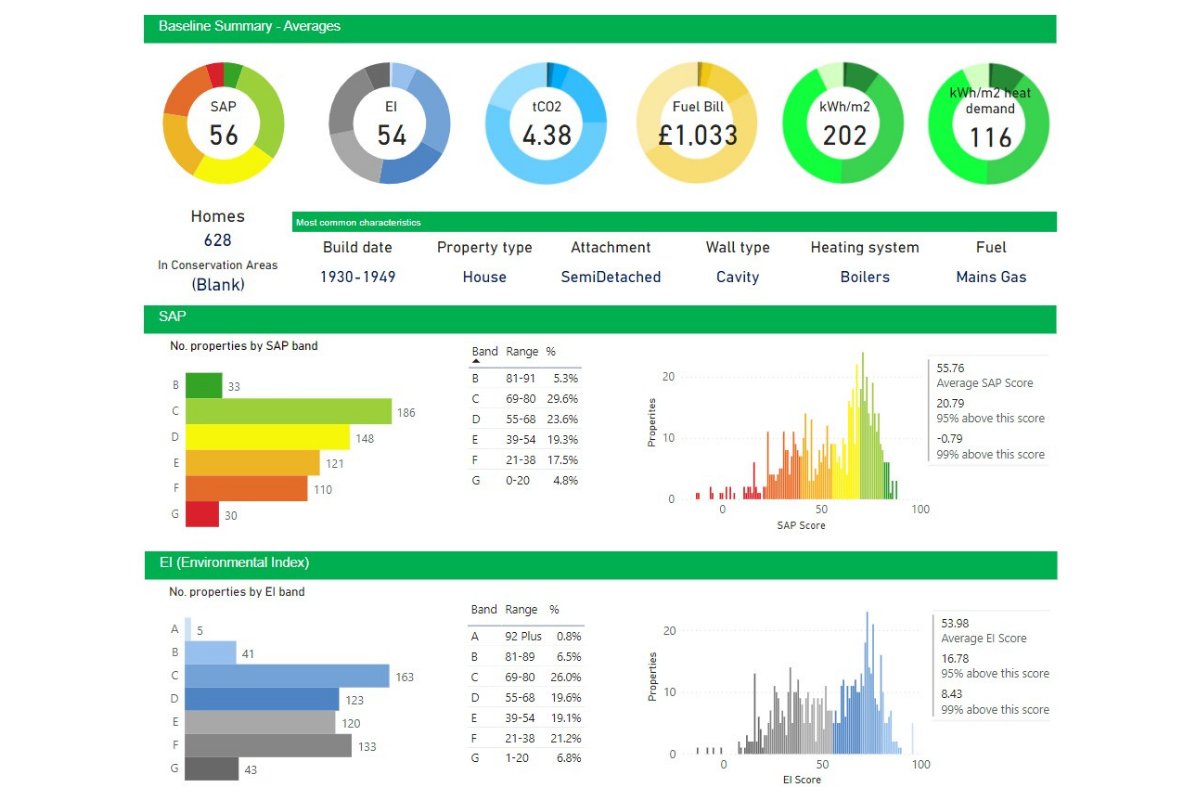Select the green C bar in SAP band chart
1200x800 pixels.
(288, 411)
